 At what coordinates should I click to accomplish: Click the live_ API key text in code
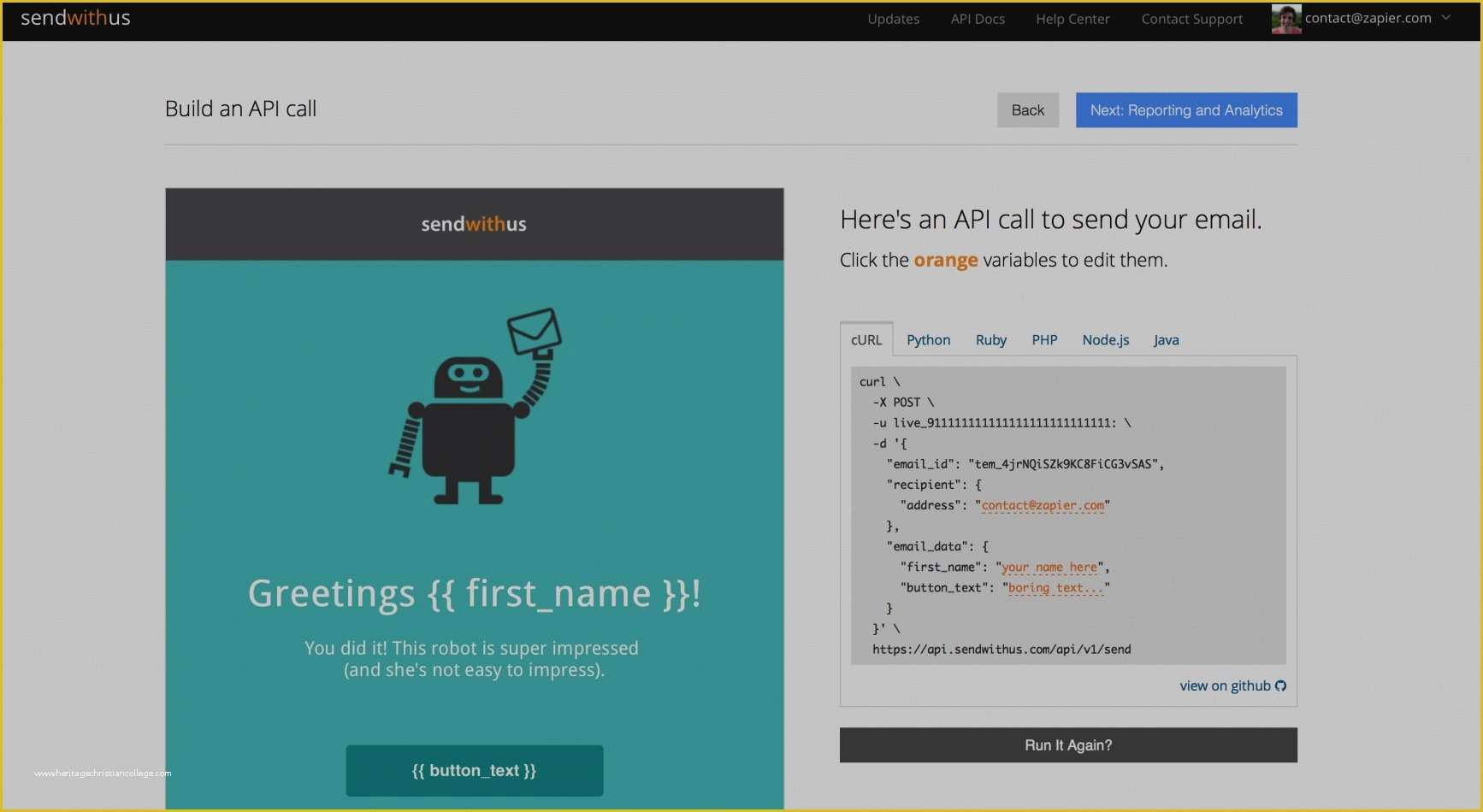1003,423
